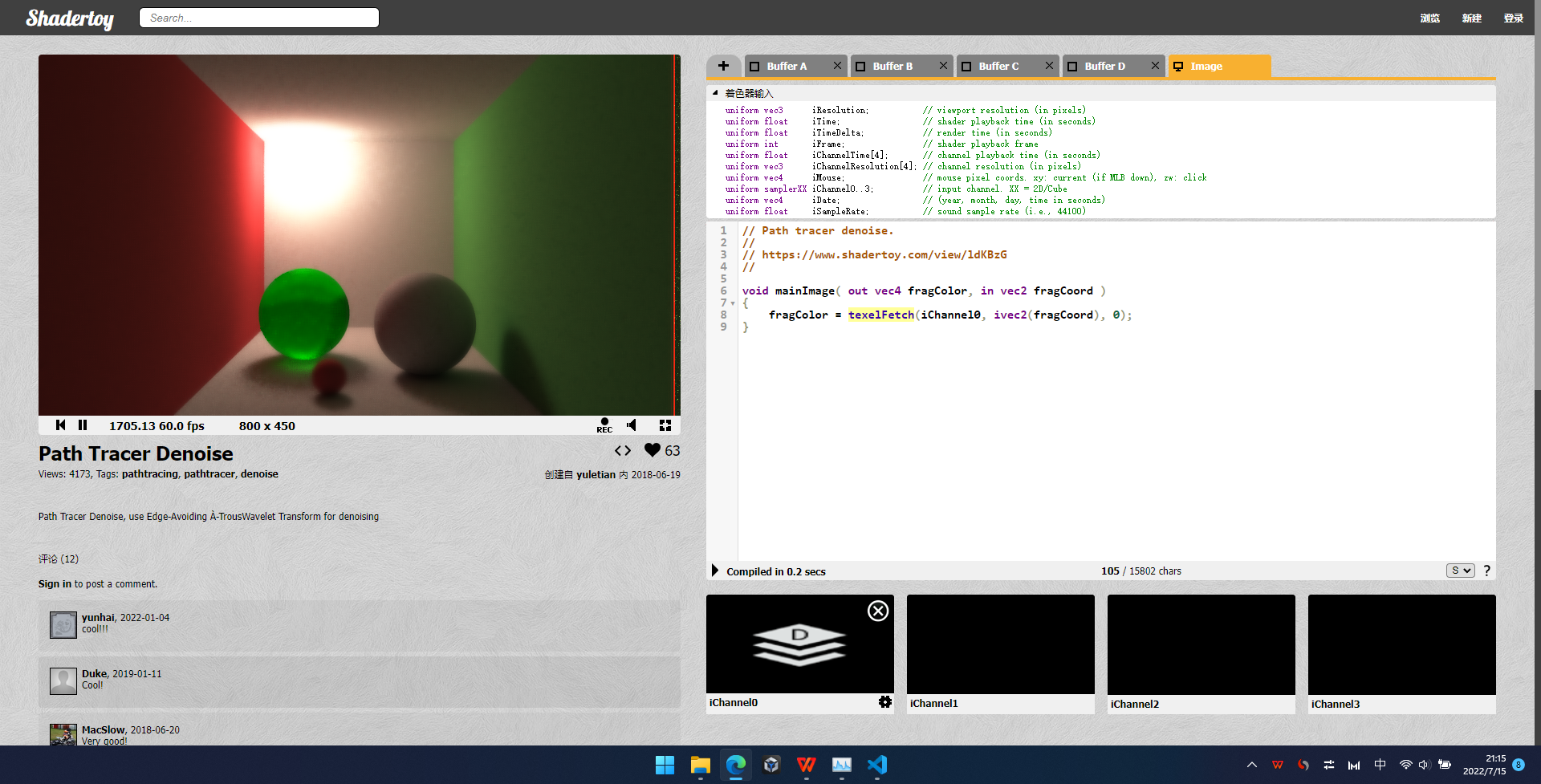
Task: Select the iChannel0 Buffer D thumbnail
Action: pyautogui.click(x=799, y=644)
